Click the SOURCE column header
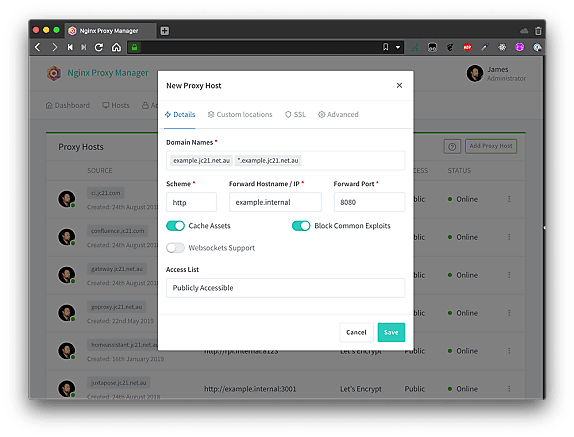The image size is (574, 437). point(100,171)
